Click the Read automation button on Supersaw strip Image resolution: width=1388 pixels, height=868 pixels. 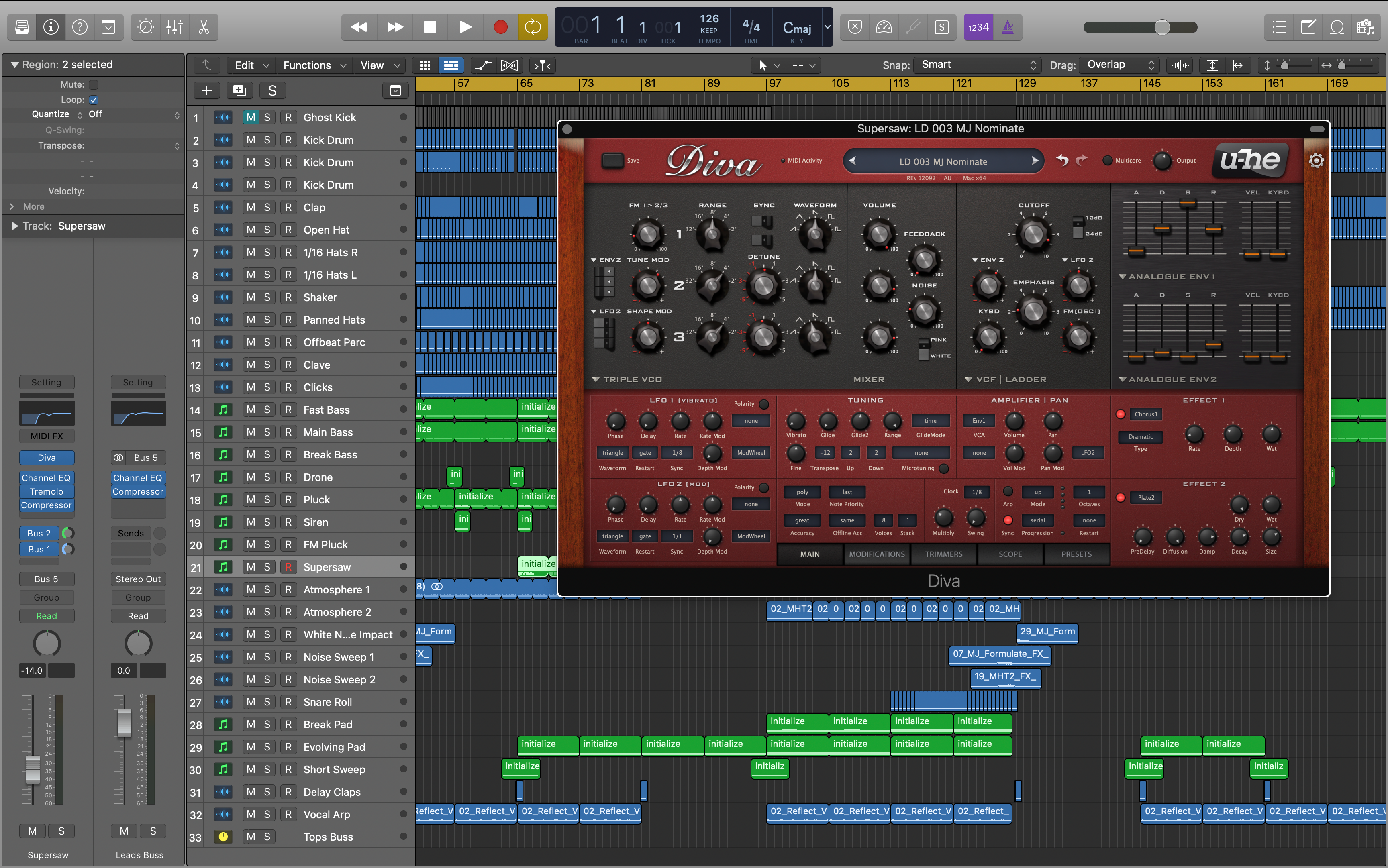tap(47, 616)
